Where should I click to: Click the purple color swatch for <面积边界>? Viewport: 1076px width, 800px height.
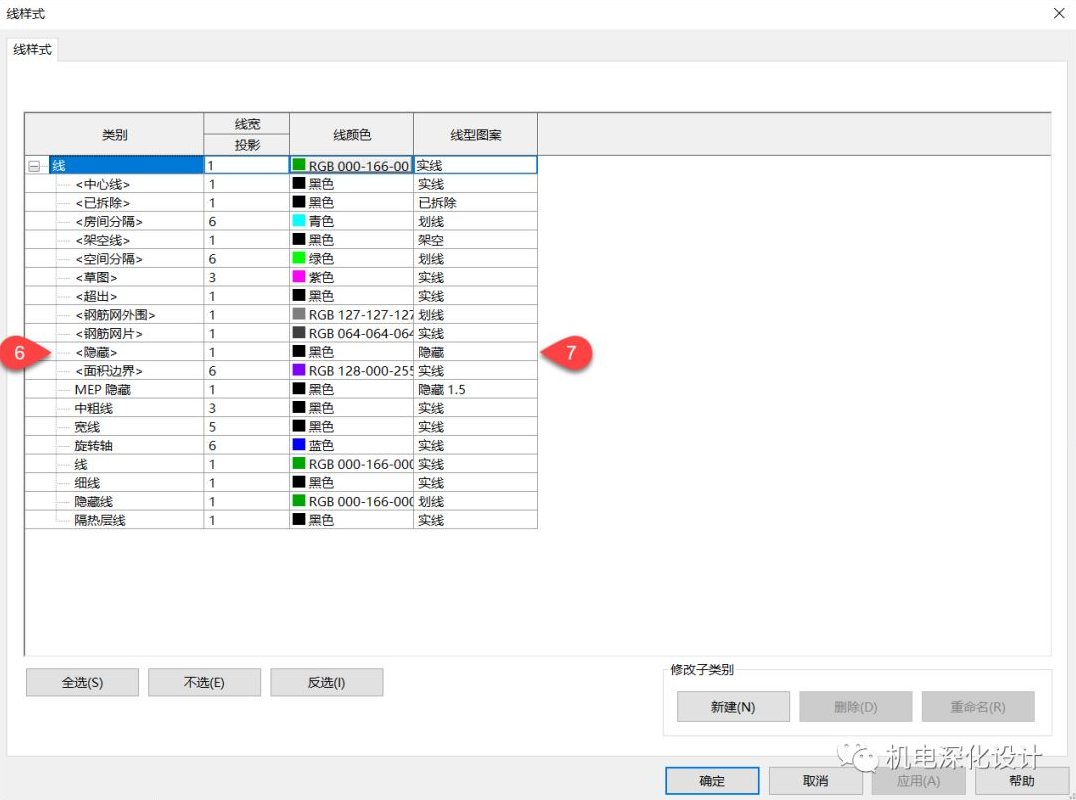(x=299, y=371)
